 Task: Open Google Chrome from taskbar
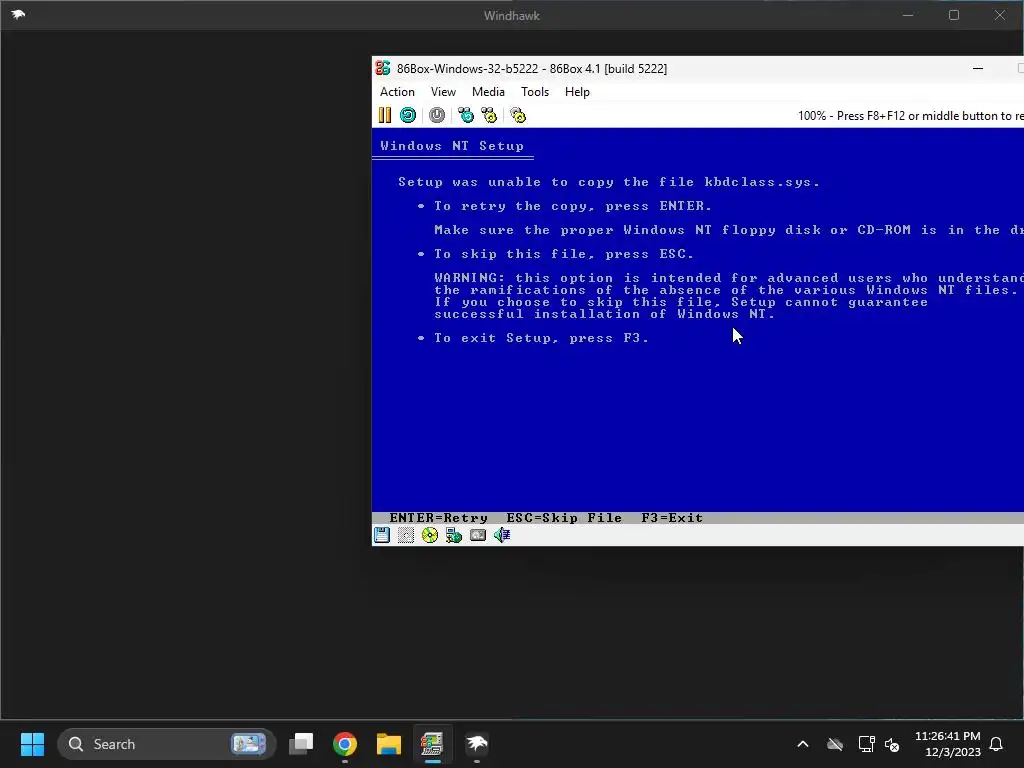(345, 744)
